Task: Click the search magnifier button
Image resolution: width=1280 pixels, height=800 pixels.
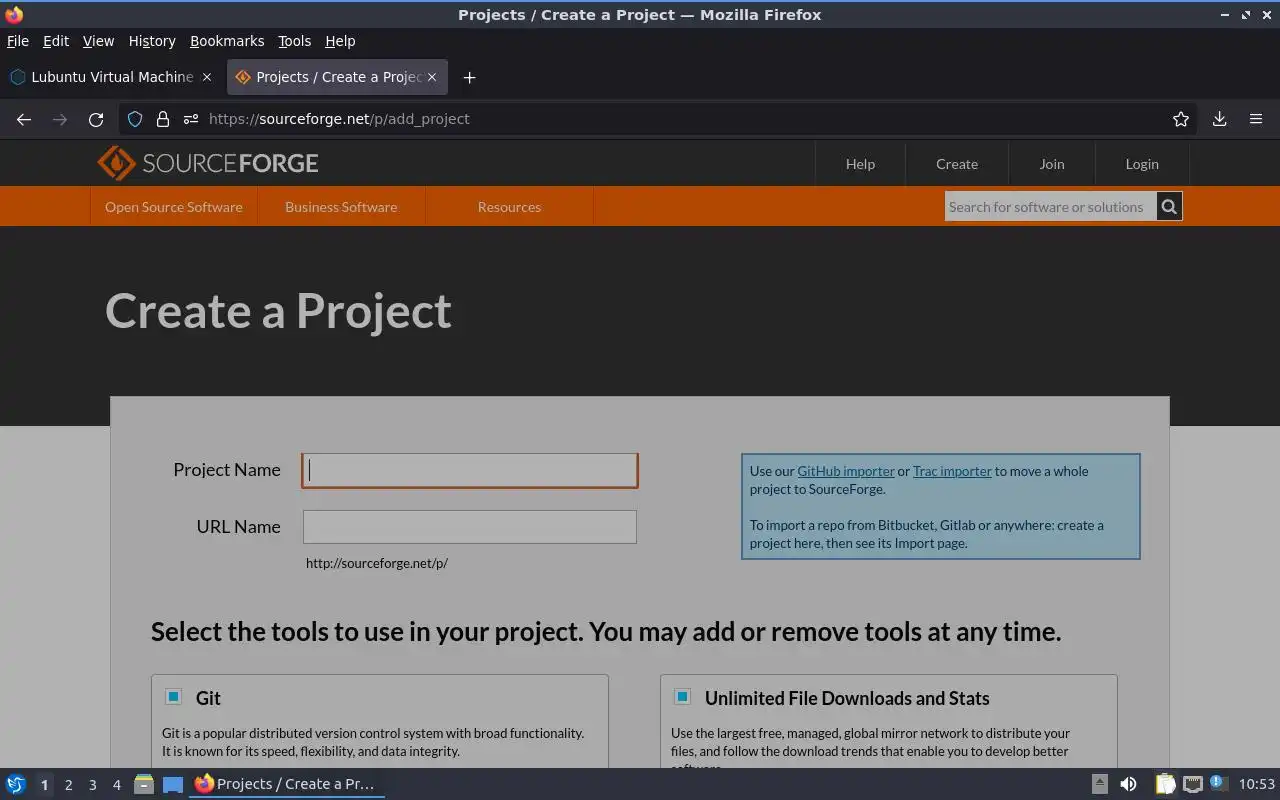Action: (x=1169, y=206)
